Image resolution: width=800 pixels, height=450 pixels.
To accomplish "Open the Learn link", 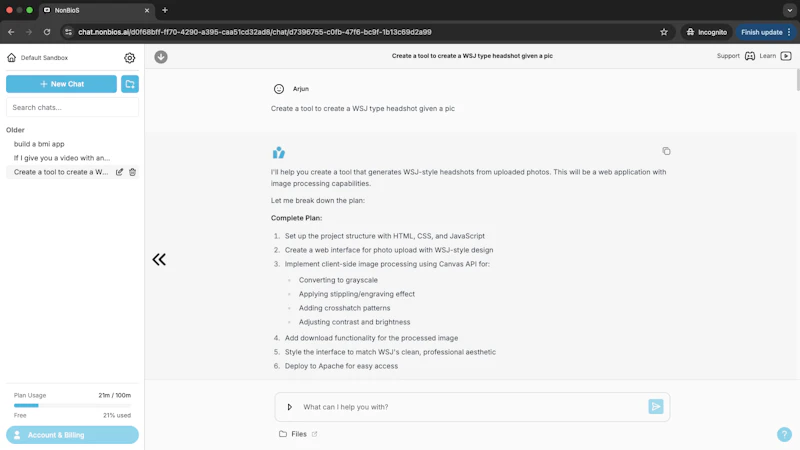I will [x=767, y=56].
